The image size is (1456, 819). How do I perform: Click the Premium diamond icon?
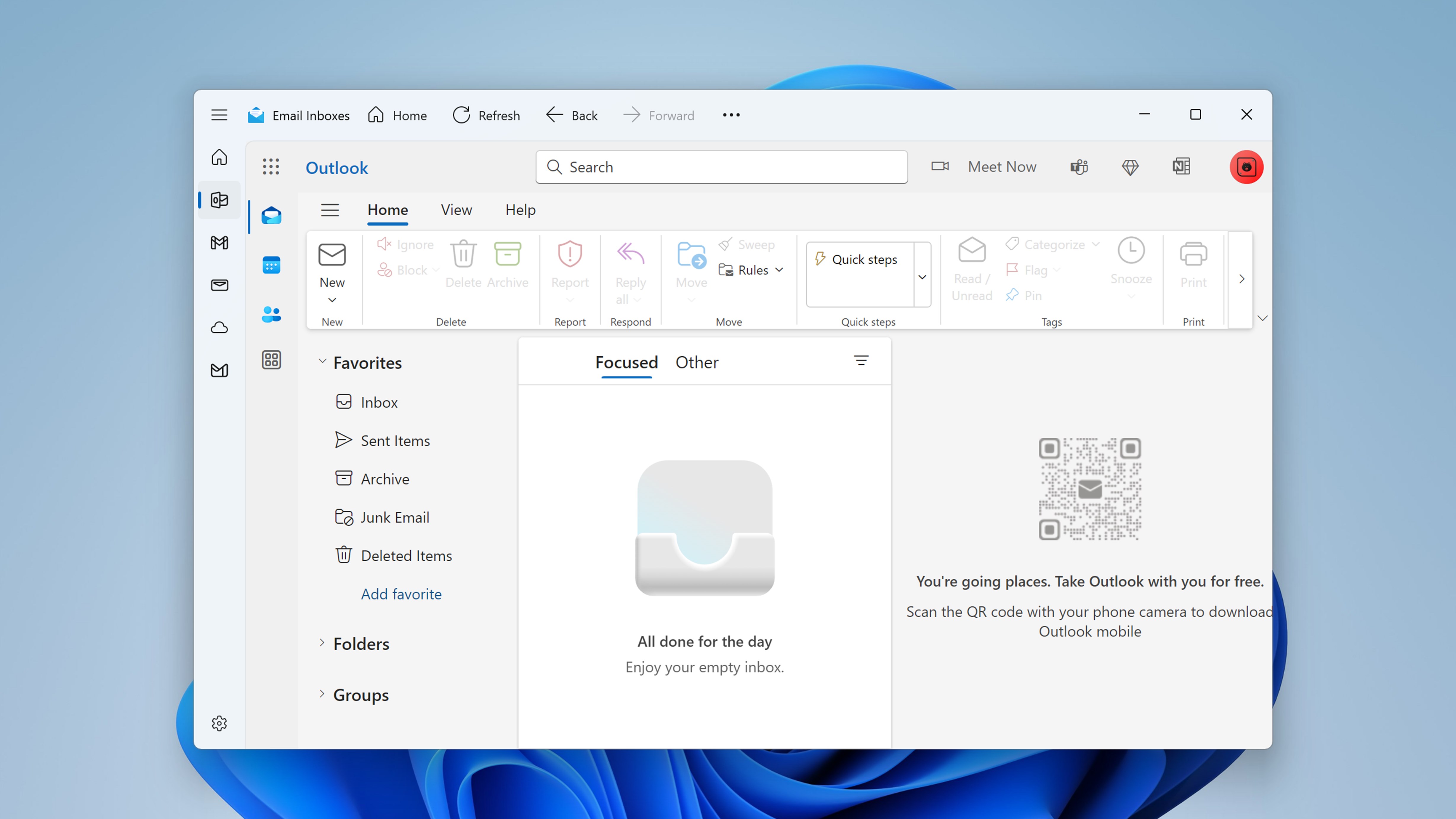click(1130, 167)
